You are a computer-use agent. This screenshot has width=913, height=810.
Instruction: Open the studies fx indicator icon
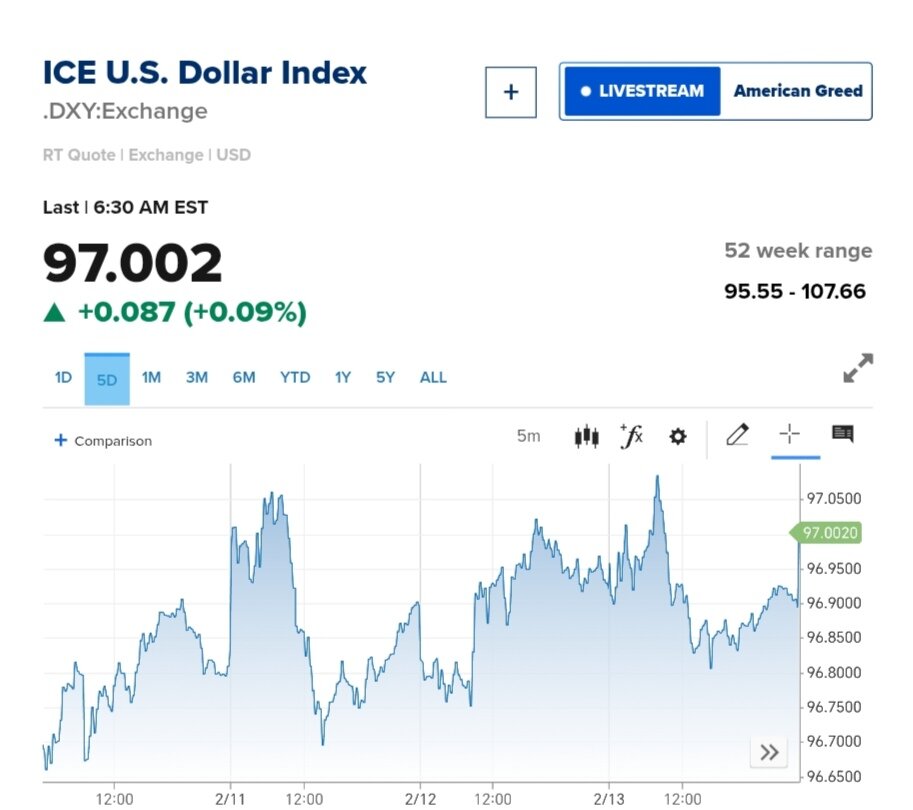632,436
